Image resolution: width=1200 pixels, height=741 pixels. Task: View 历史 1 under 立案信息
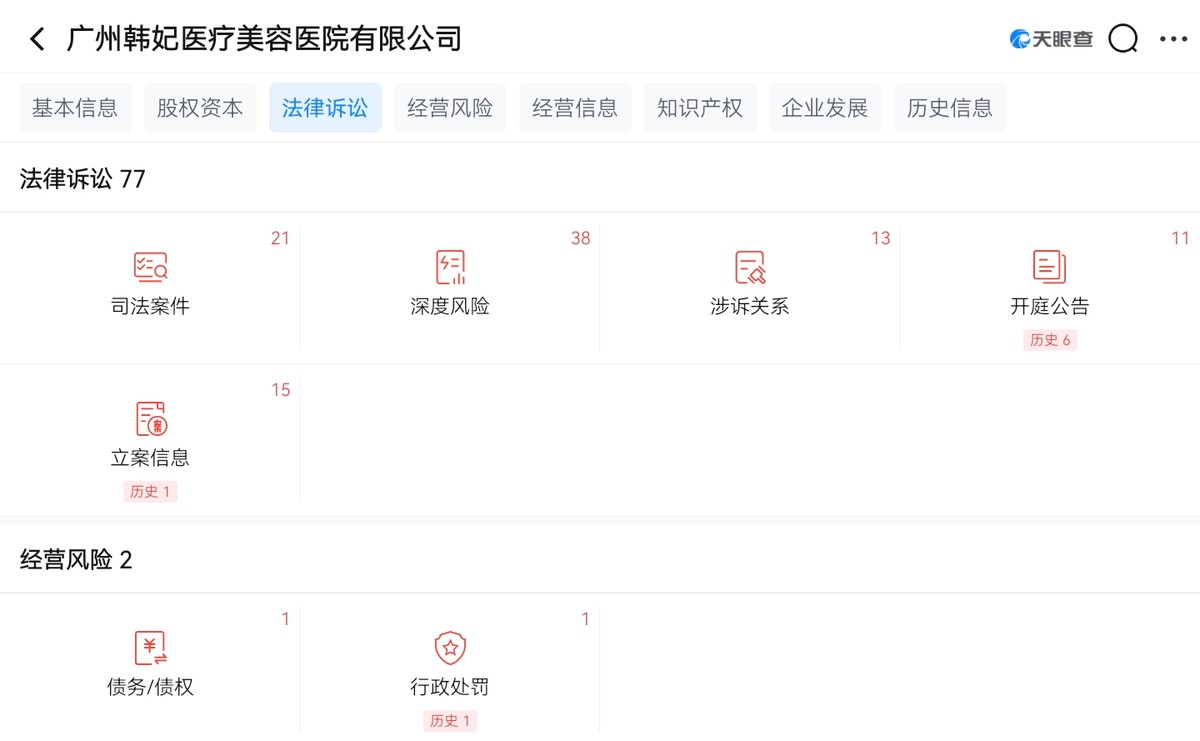pos(150,491)
